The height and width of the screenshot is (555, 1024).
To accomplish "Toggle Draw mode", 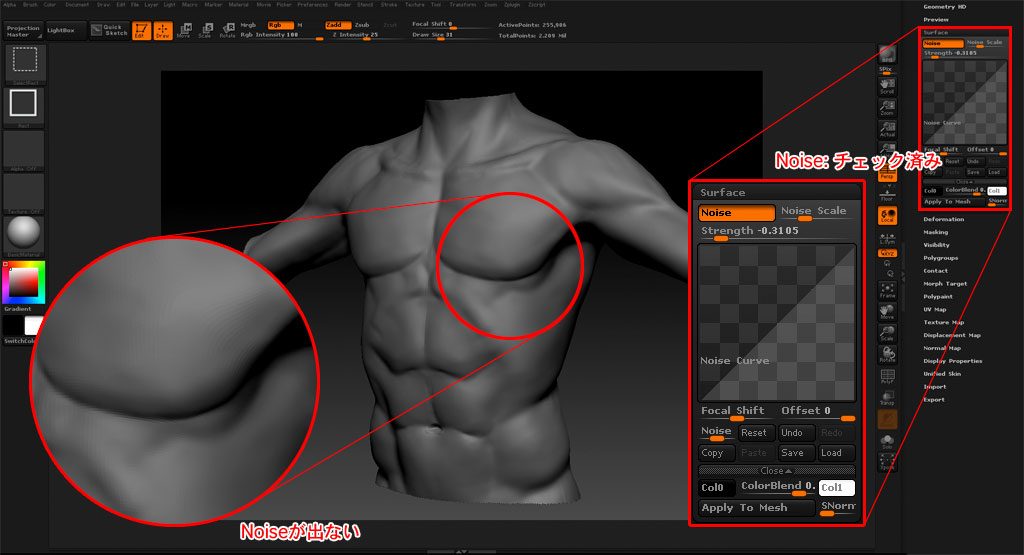I will click(163, 31).
